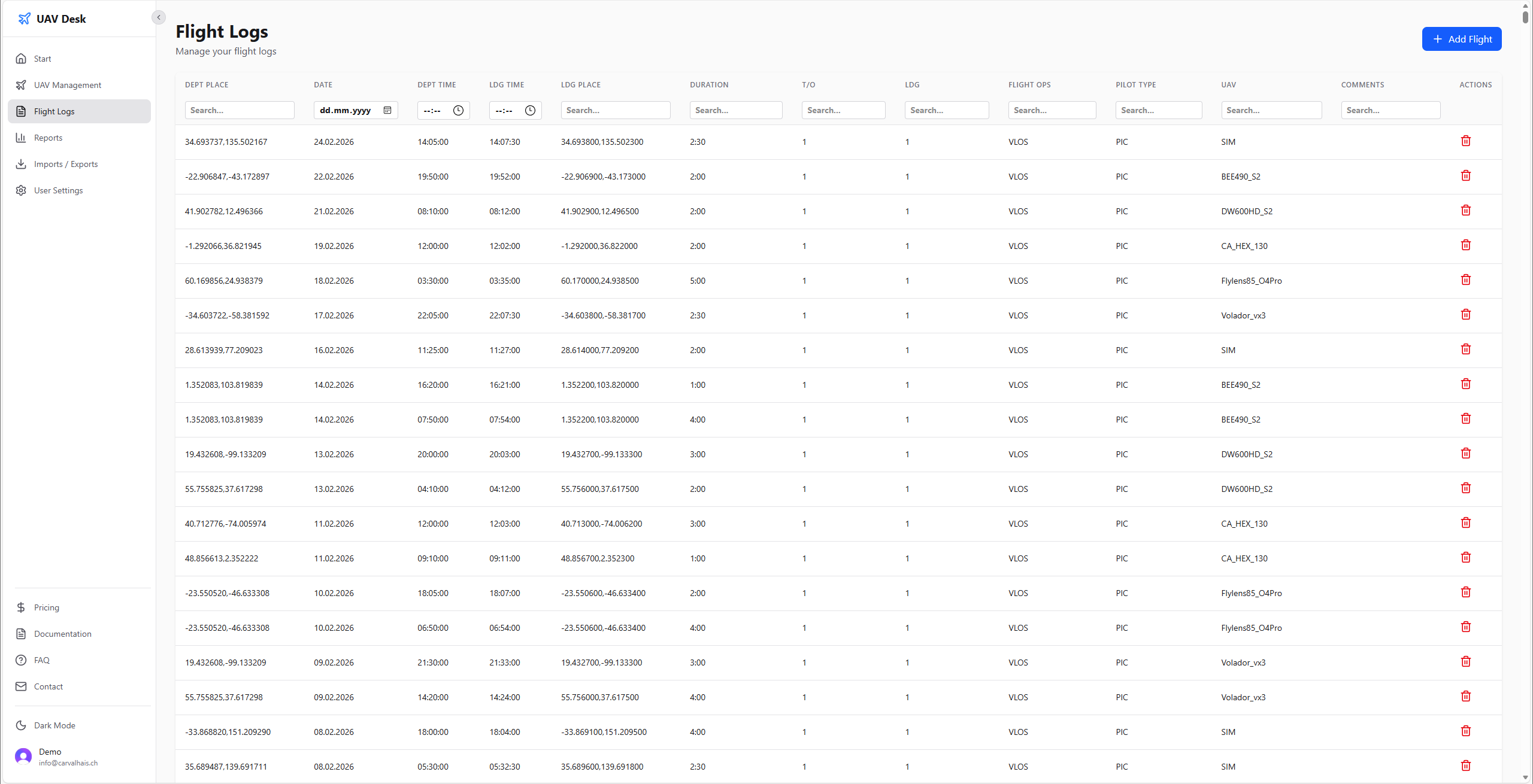Click the Date column header
This screenshot has height=784, width=1533.
pyautogui.click(x=323, y=85)
